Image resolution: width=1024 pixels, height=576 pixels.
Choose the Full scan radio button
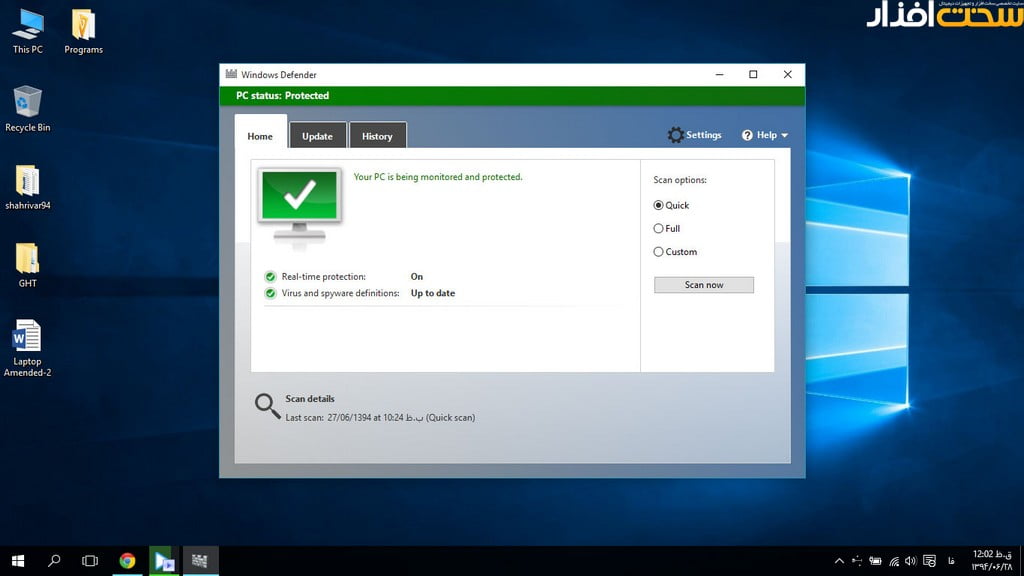click(x=659, y=229)
